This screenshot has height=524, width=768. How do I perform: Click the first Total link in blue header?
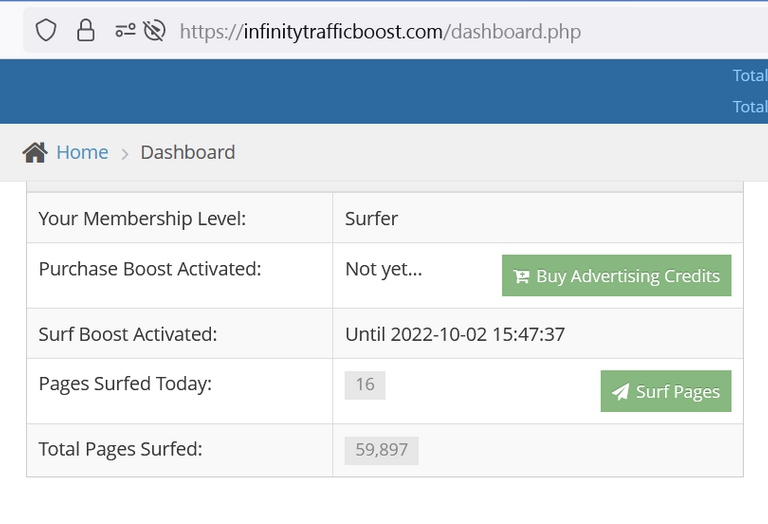[750, 75]
